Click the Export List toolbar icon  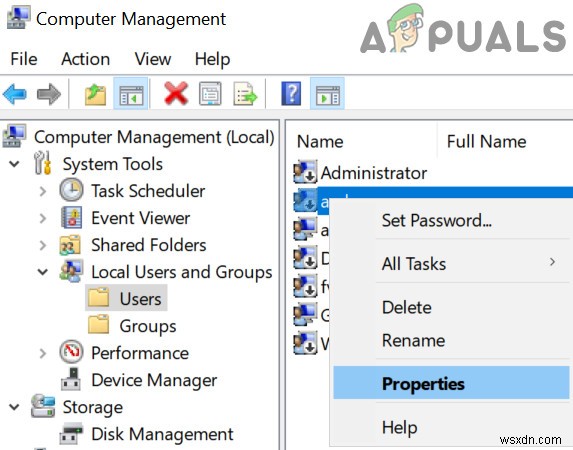click(x=245, y=94)
